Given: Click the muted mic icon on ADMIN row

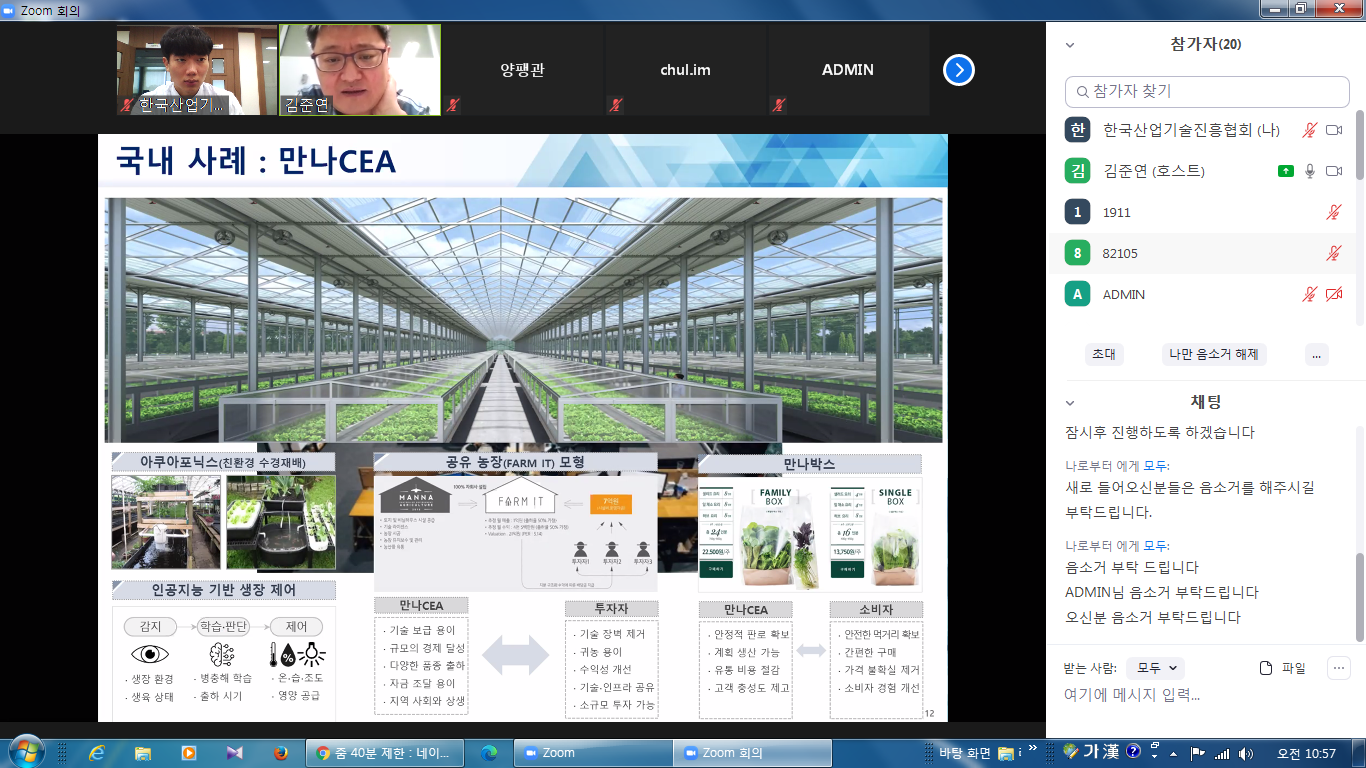Looking at the screenshot, I should point(1310,294).
